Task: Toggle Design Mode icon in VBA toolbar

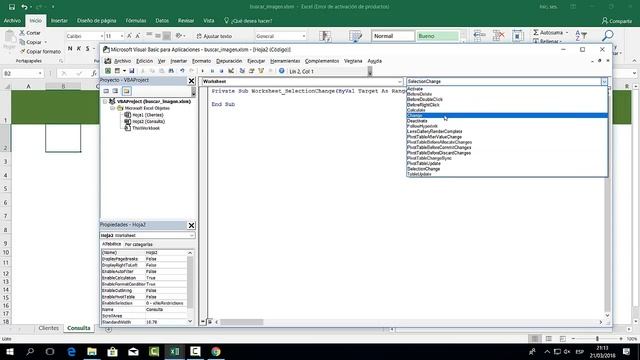Action: click(x=231, y=71)
